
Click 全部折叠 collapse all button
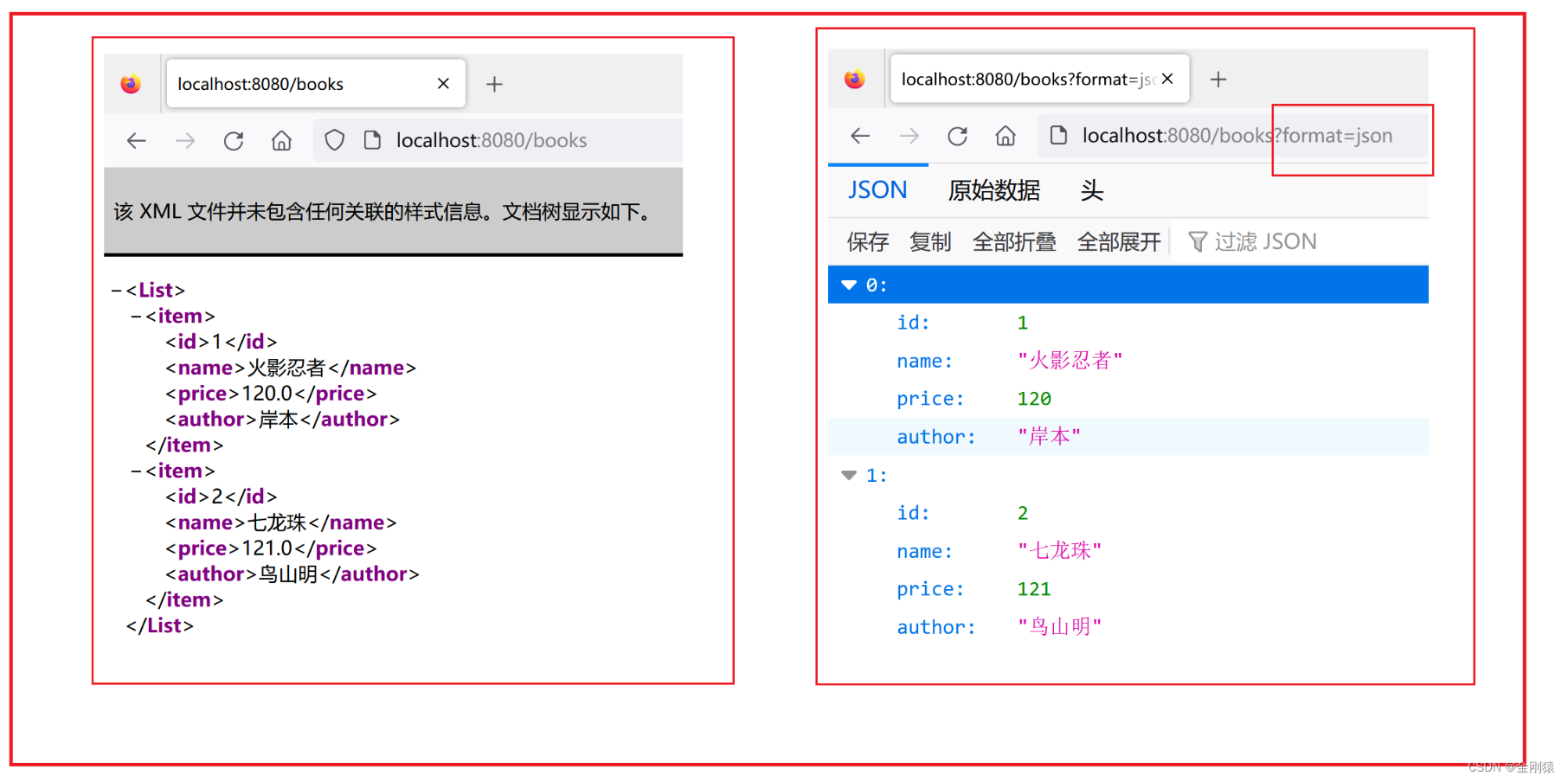point(1014,241)
